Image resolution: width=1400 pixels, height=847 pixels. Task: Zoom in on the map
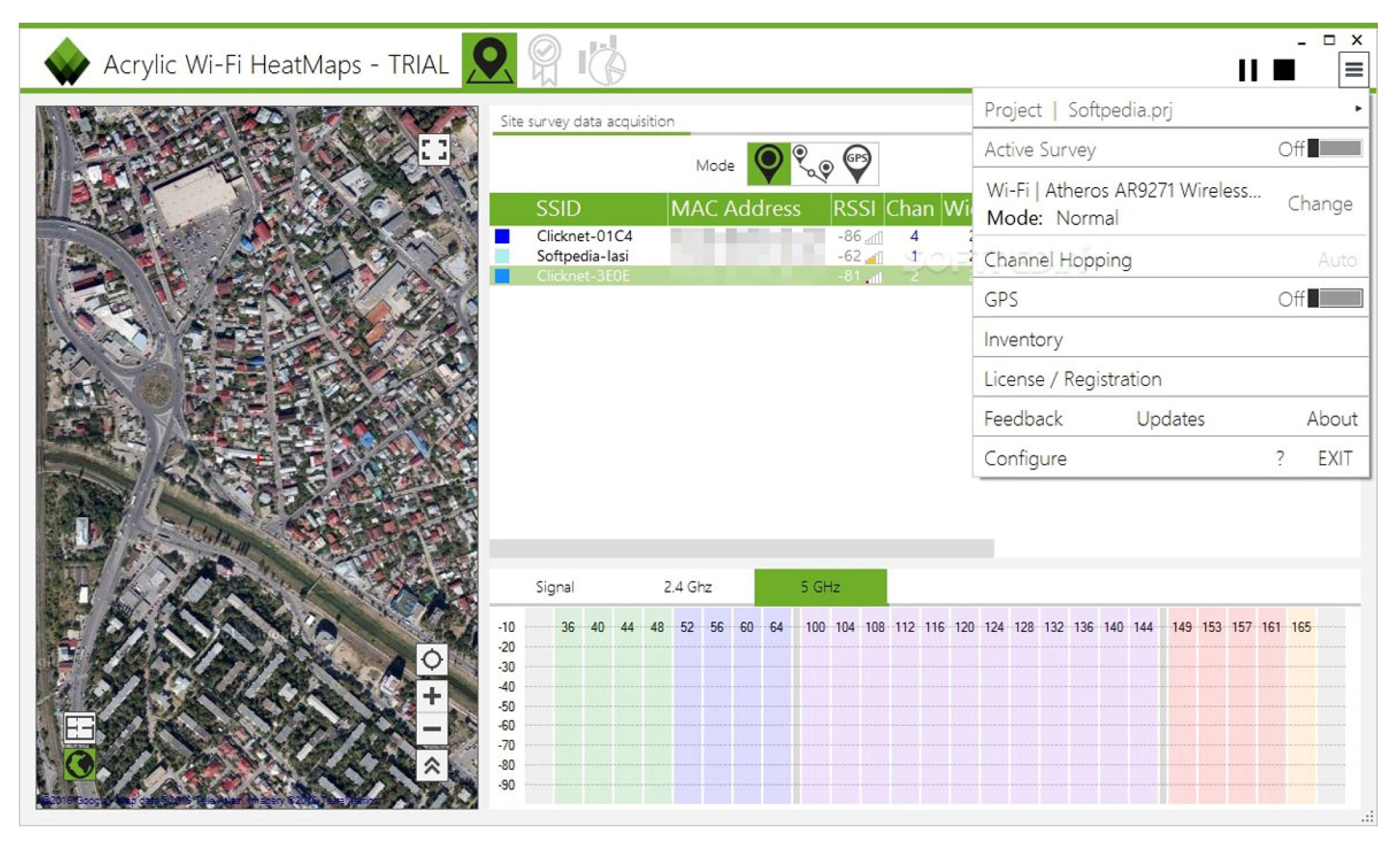pos(432,696)
